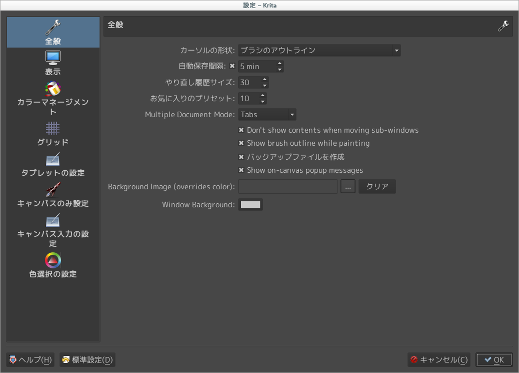
Task: Increase the autosave interval with up arrow
Action: tap(280, 63)
